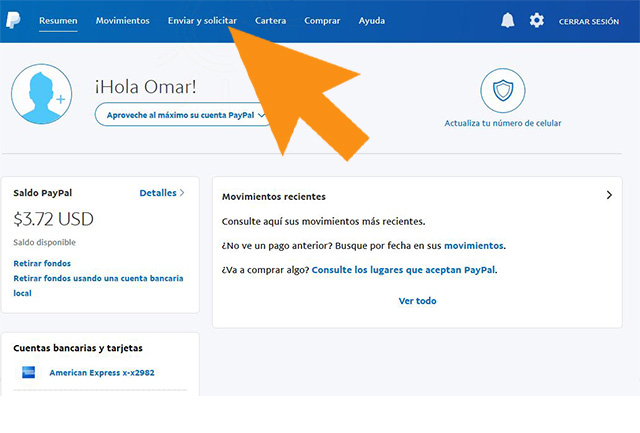Click the PayPal logo icon
The height and width of the screenshot is (433, 640).
point(13,20)
